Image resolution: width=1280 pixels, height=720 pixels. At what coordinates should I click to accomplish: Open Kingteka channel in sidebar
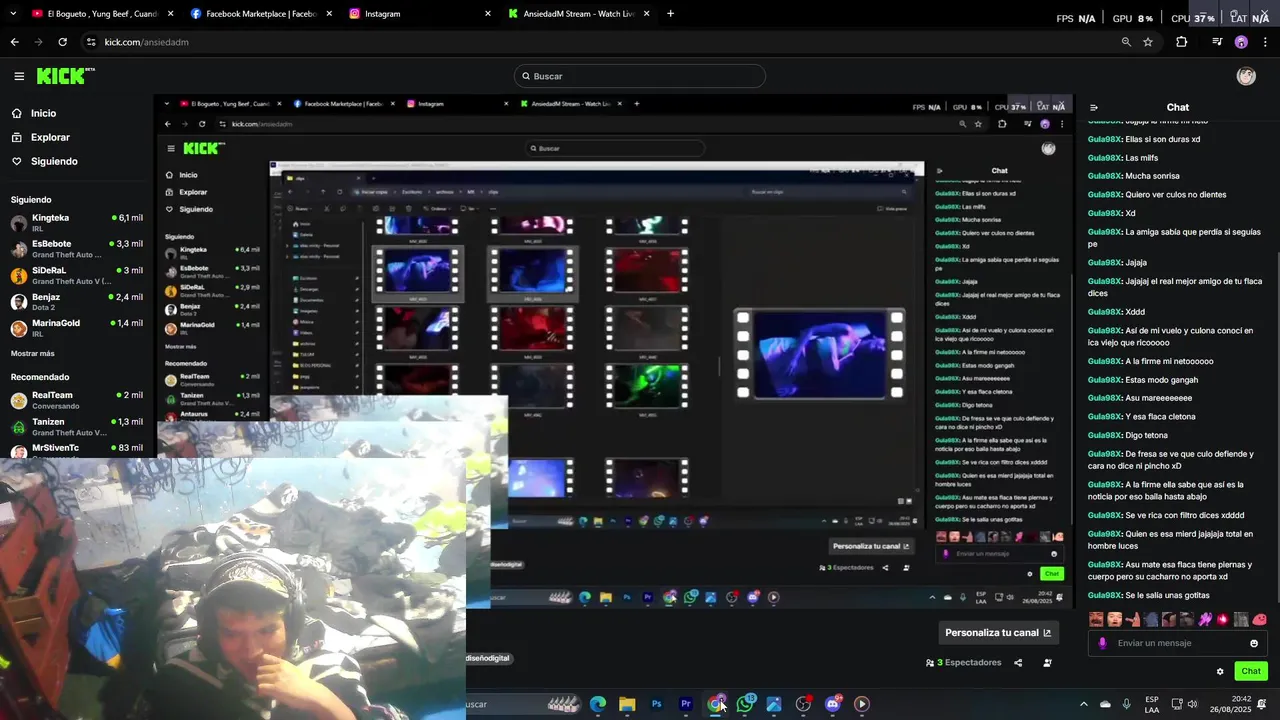click(x=77, y=222)
